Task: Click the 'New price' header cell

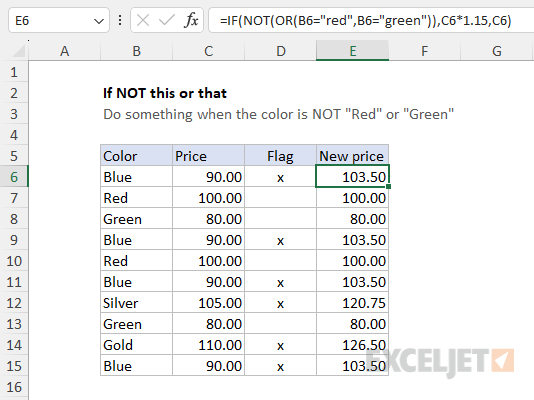Action: click(352, 156)
